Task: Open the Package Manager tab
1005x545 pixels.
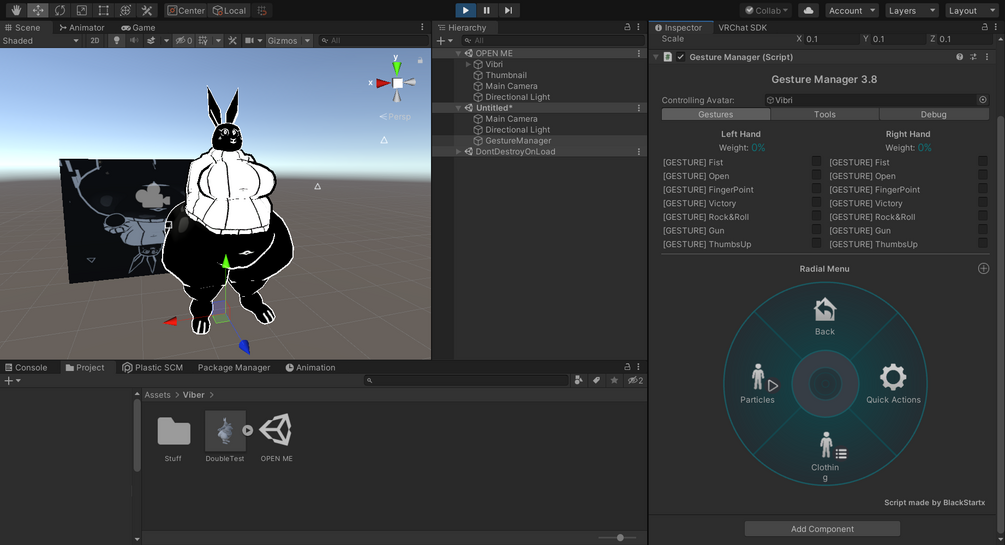Action: (234, 367)
